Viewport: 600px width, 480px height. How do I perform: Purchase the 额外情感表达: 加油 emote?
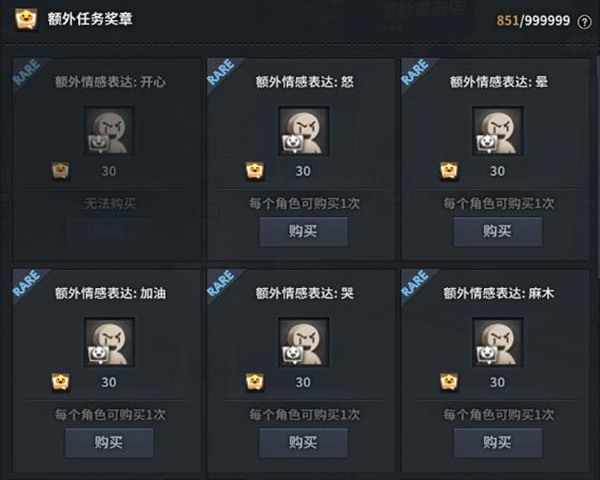109,443
